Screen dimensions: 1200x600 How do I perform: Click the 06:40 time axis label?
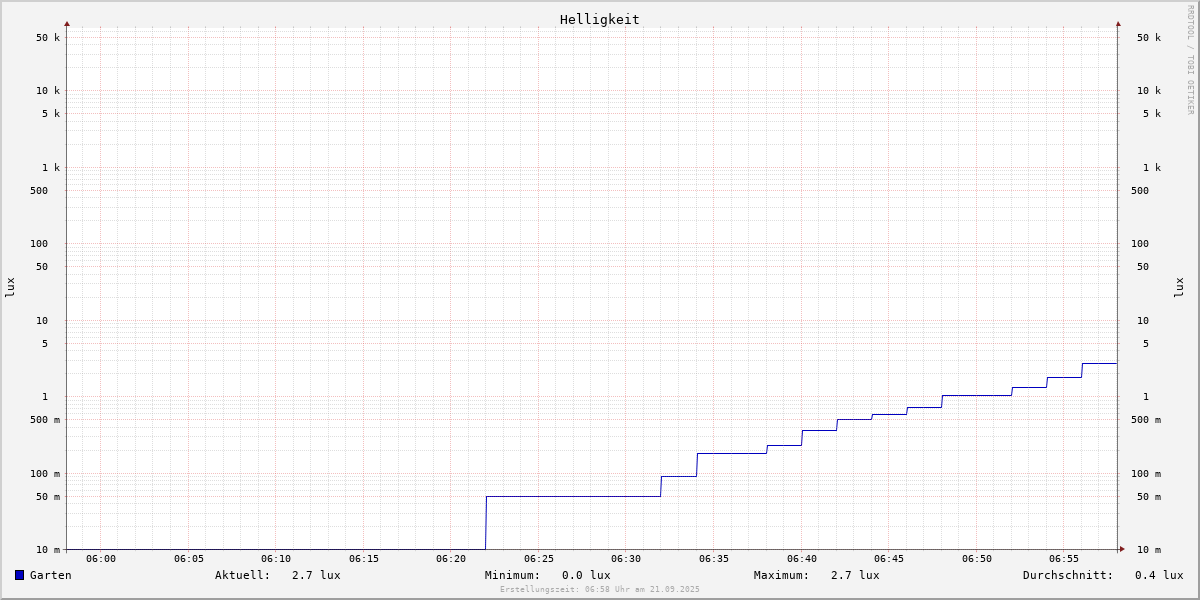point(801,559)
